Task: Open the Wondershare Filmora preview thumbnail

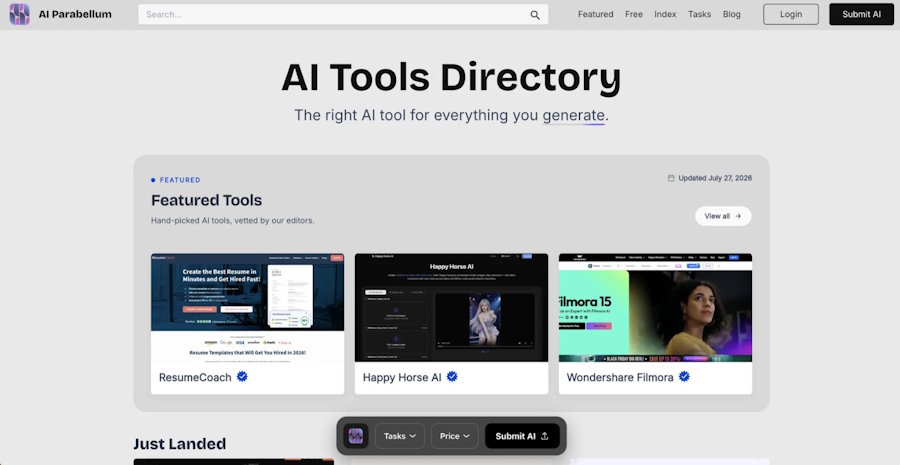Action: click(655, 308)
